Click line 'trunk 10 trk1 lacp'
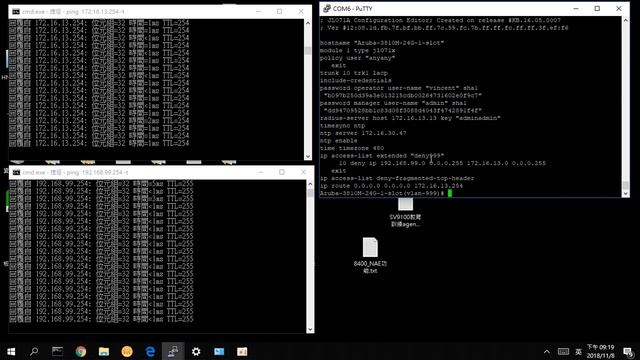 tap(354, 73)
